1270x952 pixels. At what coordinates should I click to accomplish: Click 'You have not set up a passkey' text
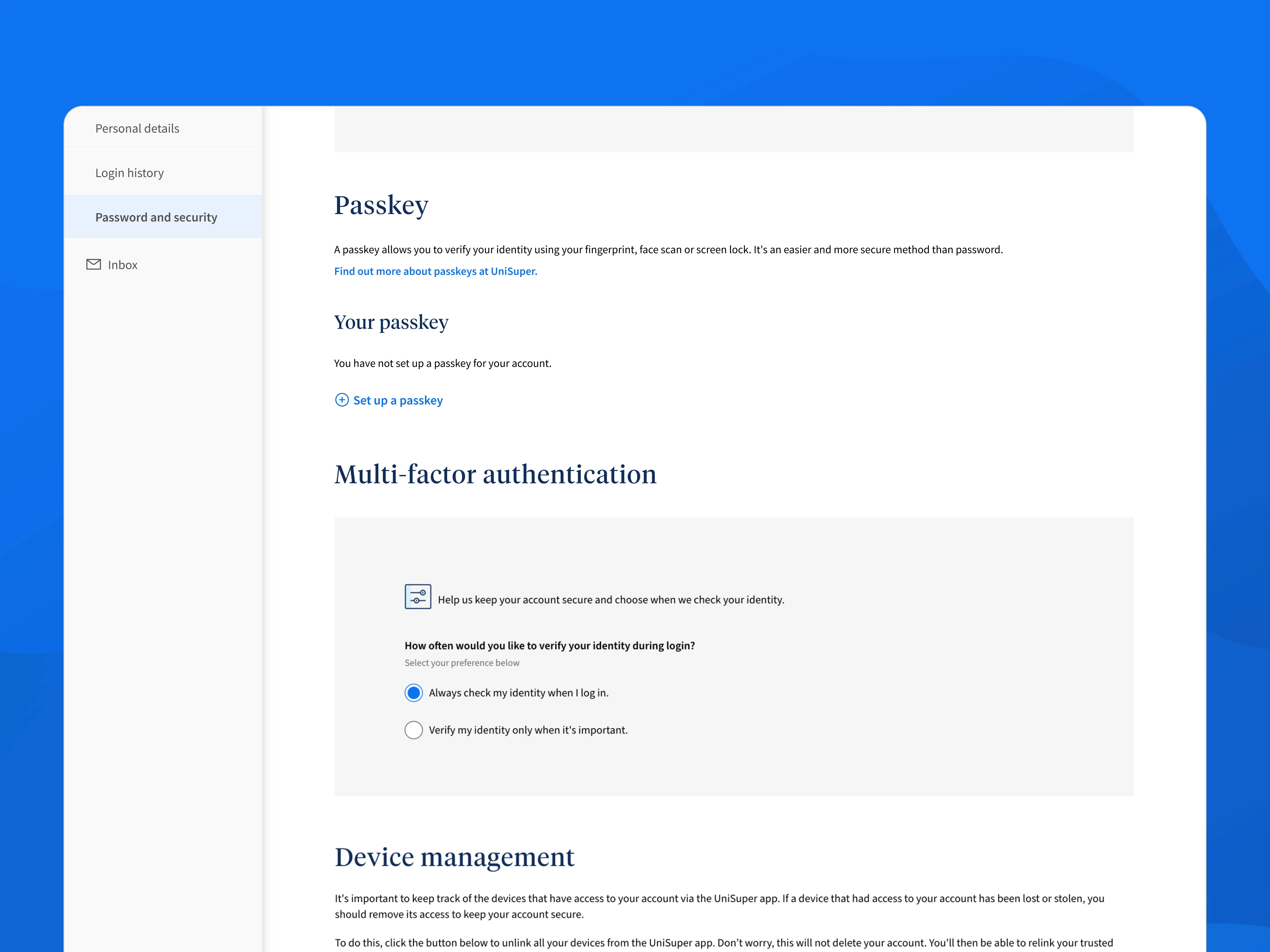point(443,363)
